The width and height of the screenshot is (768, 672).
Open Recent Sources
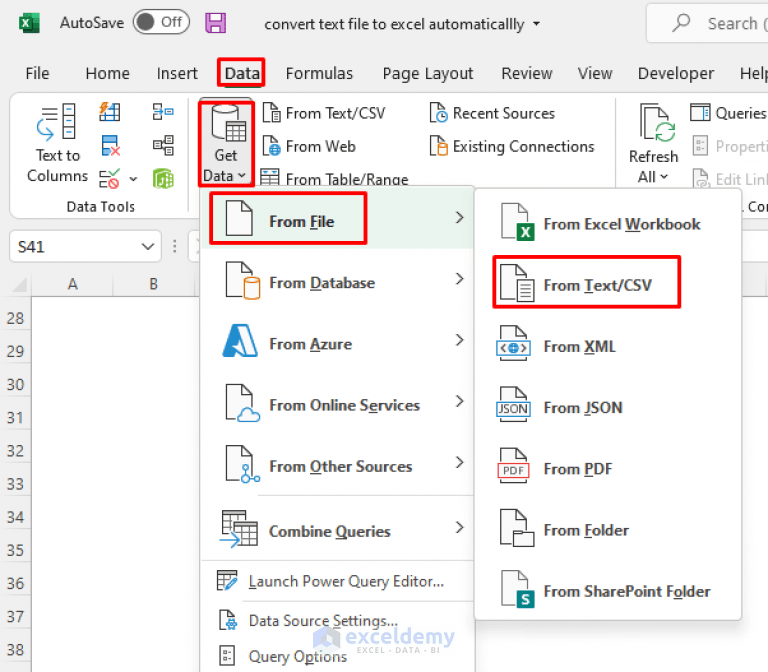[x=492, y=113]
